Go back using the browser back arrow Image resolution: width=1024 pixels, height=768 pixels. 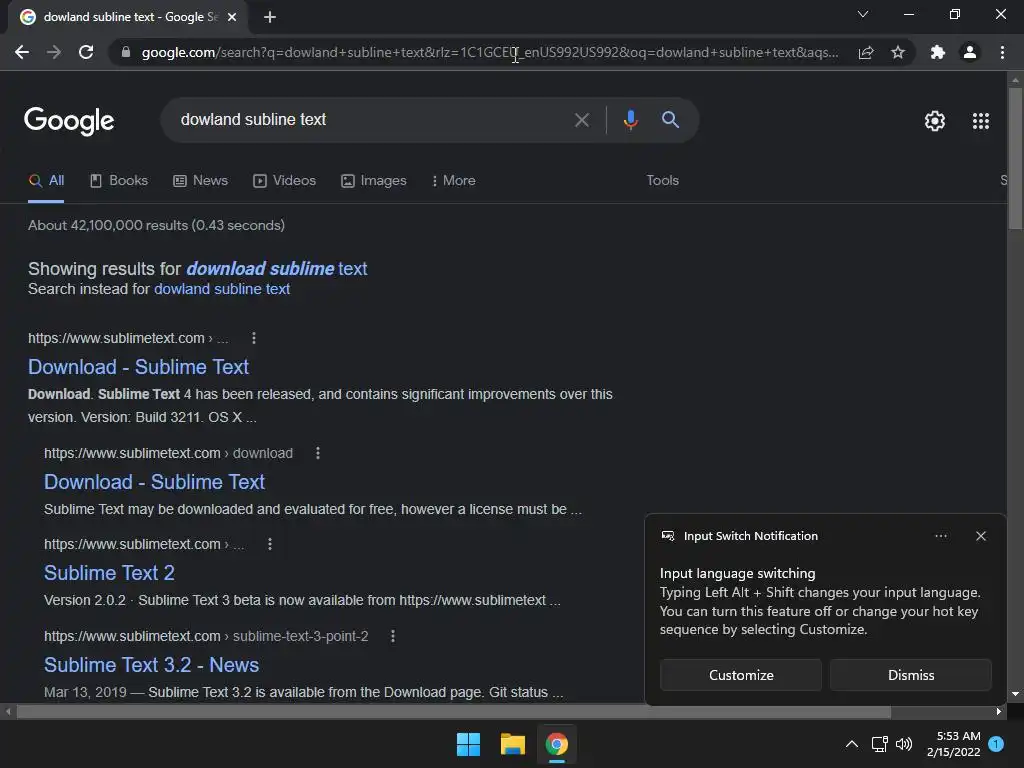22,52
